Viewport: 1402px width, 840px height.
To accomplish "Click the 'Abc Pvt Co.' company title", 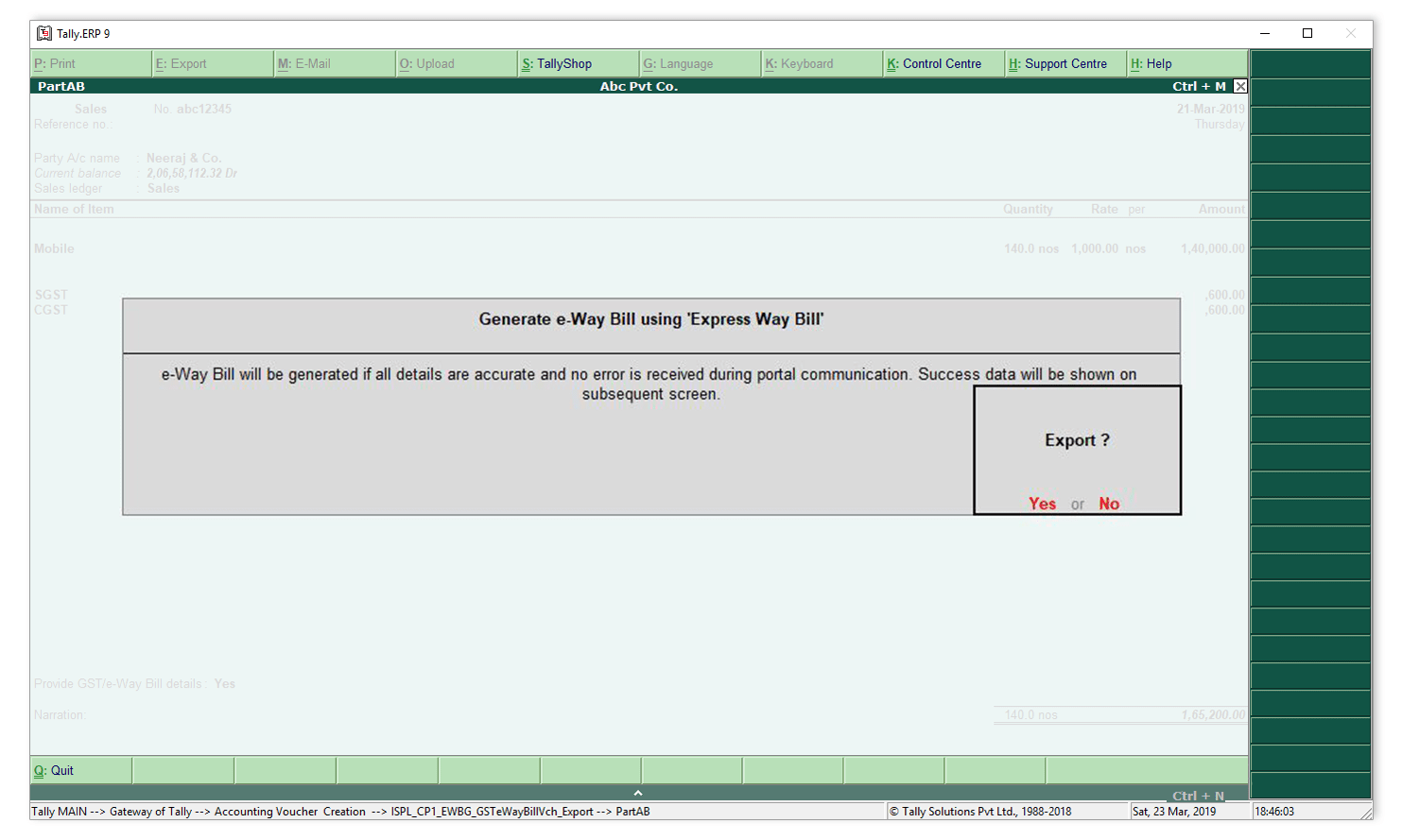I will click(x=639, y=86).
